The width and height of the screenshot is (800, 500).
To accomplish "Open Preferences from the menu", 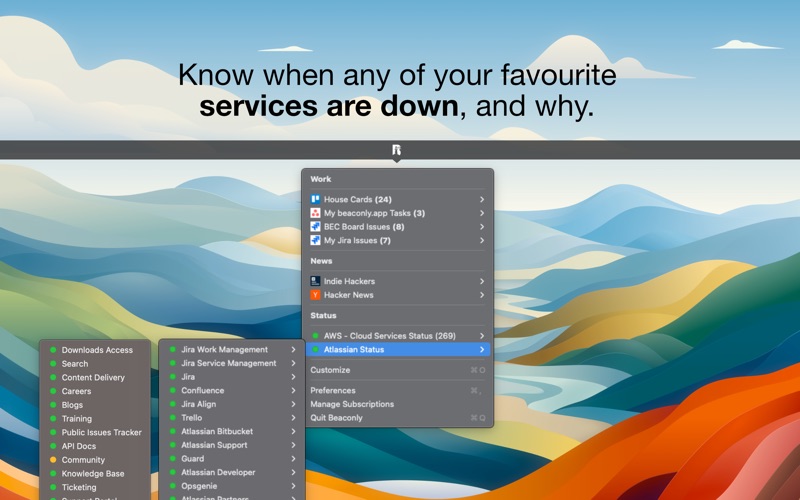I will click(x=398, y=390).
